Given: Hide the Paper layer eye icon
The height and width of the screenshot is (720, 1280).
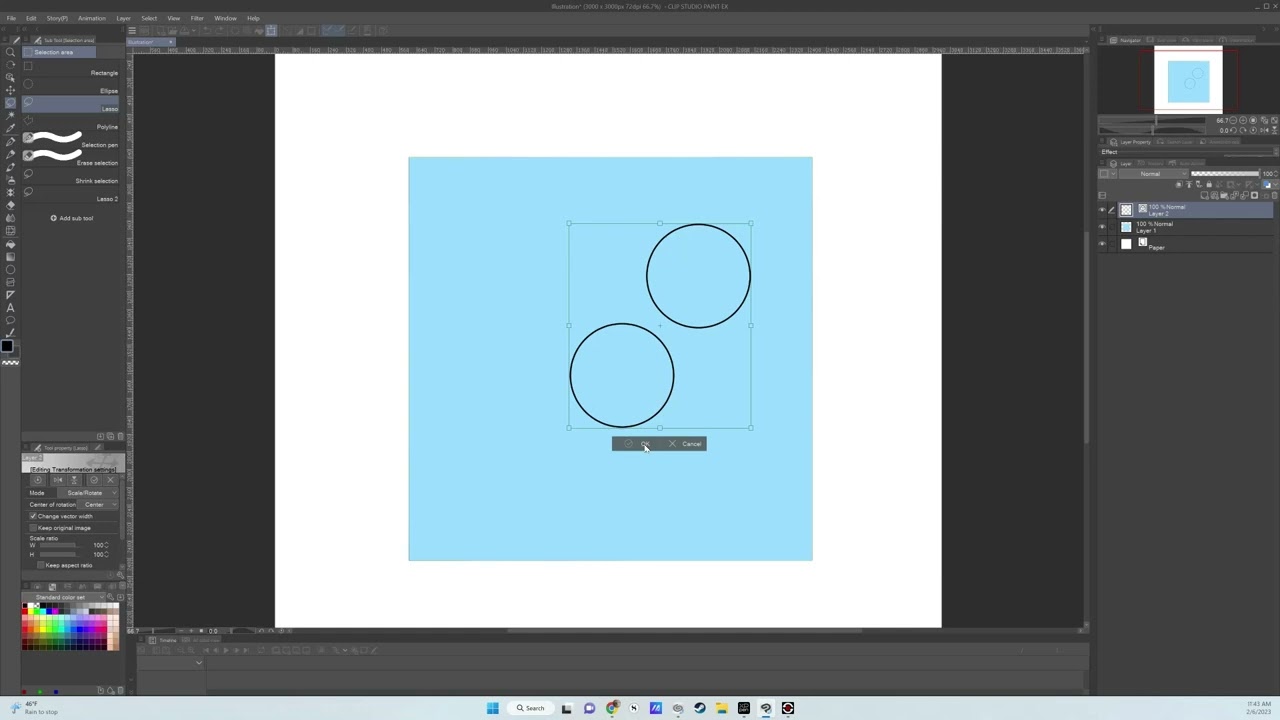Looking at the screenshot, I should click(1102, 244).
